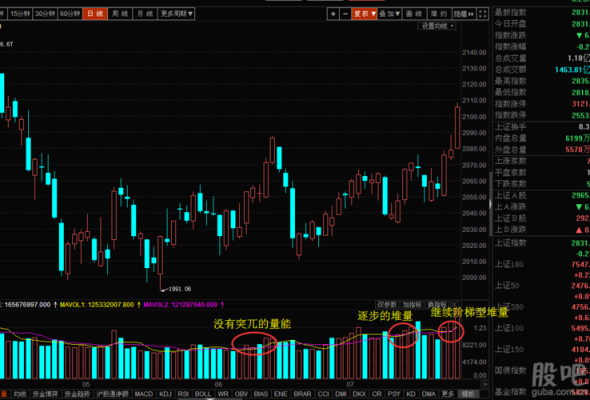
Task: Switch to the 60分钟 period
Action: click(70, 14)
